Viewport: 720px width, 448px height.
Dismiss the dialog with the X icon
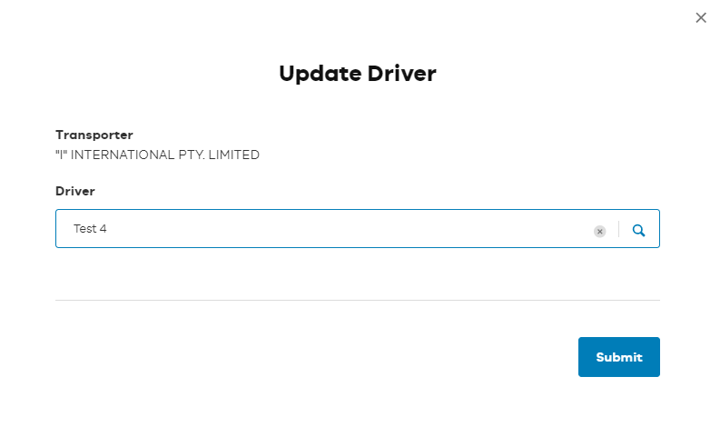coord(701,17)
